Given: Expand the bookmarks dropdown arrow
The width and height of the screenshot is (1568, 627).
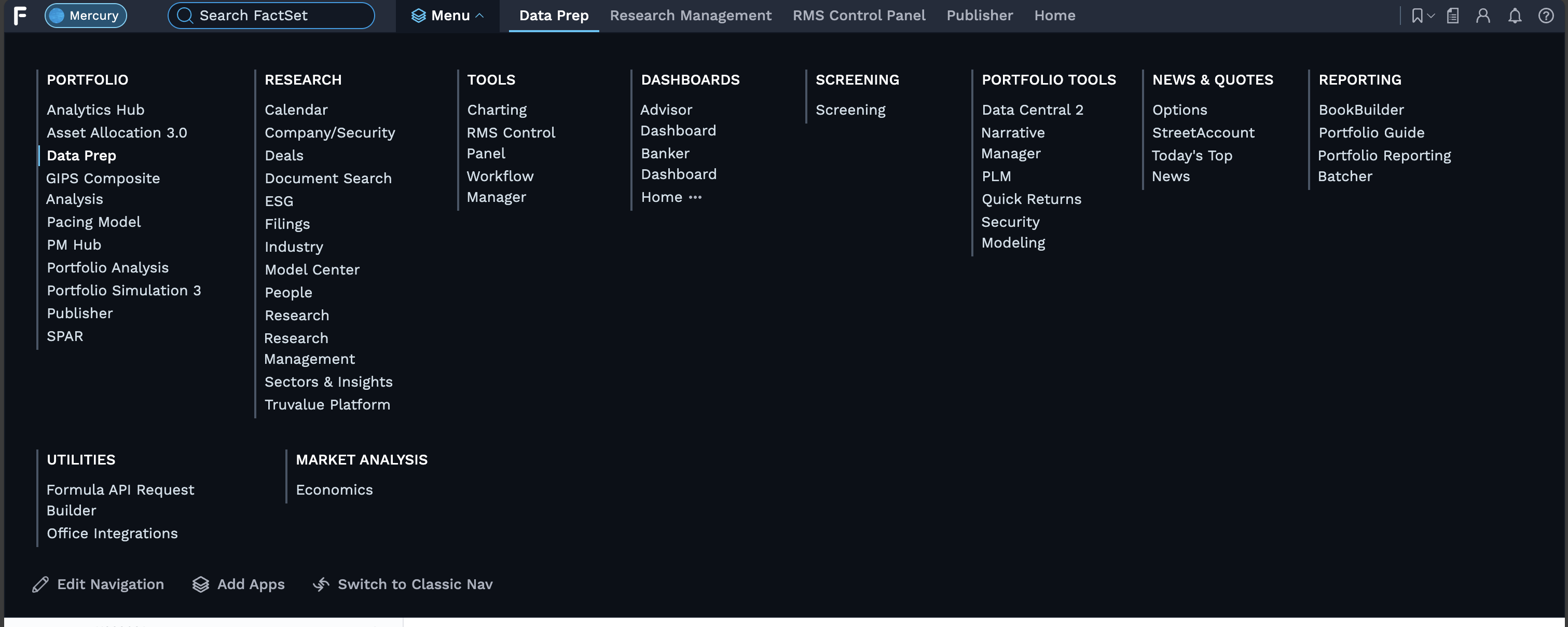Looking at the screenshot, I should (1431, 16).
